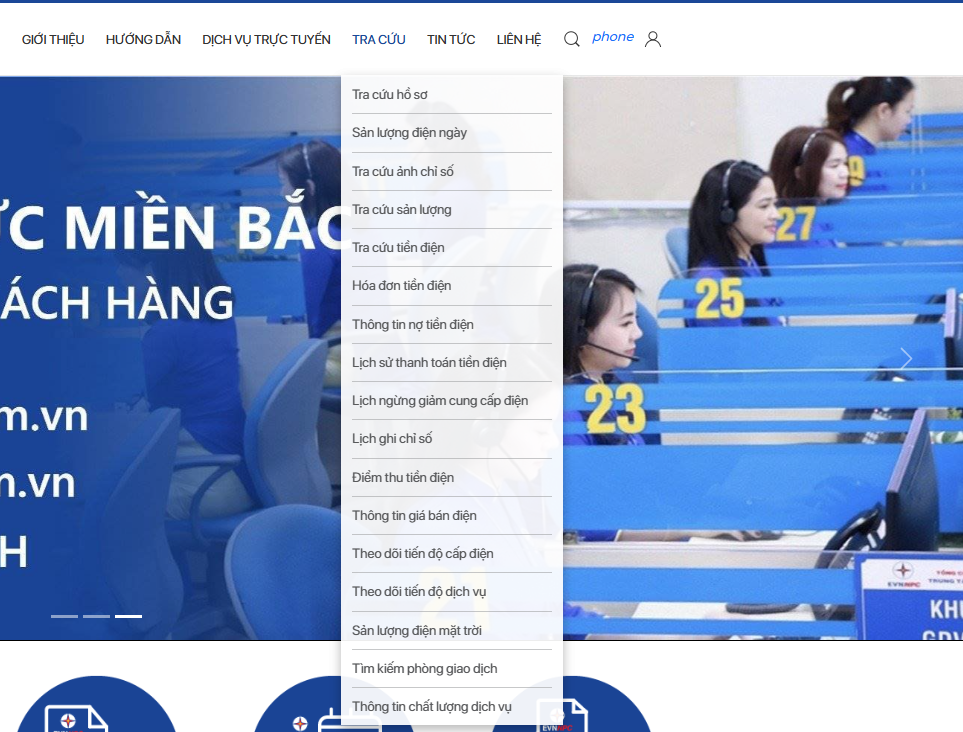Expand the HƯỚNG DẪN menu
Screen dimensions: 963x732
pos(143,40)
